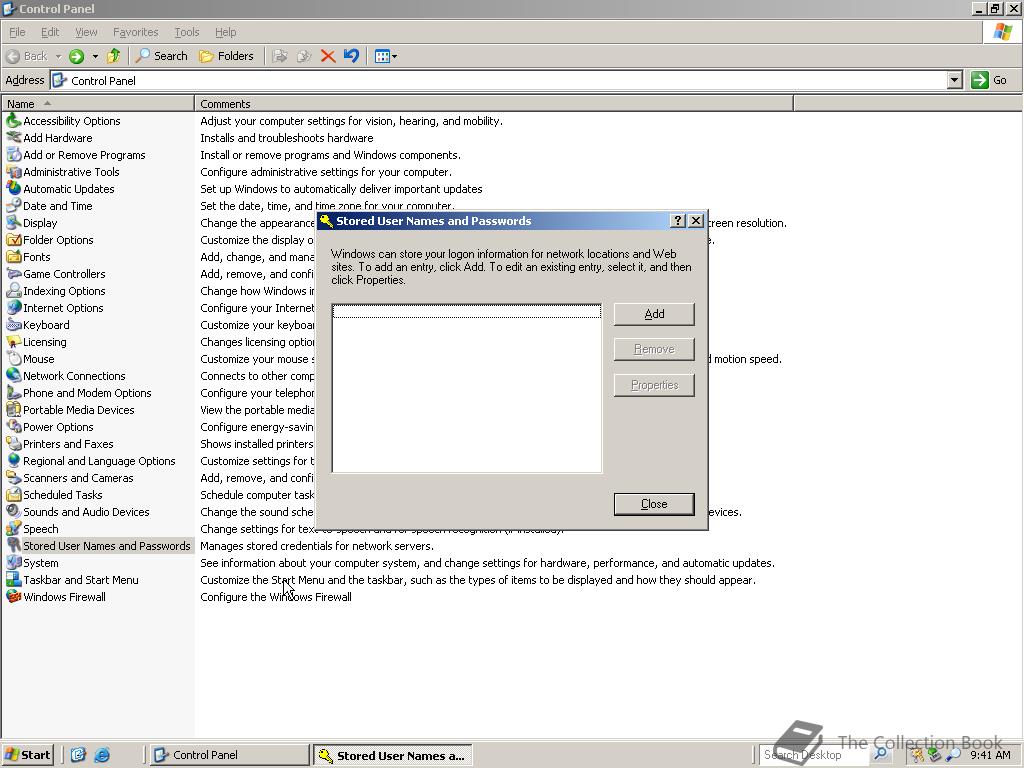The width and height of the screenshot is (1024, 768).
Task: Click the Folders toolbar button
Action: [x=226, y=56]
